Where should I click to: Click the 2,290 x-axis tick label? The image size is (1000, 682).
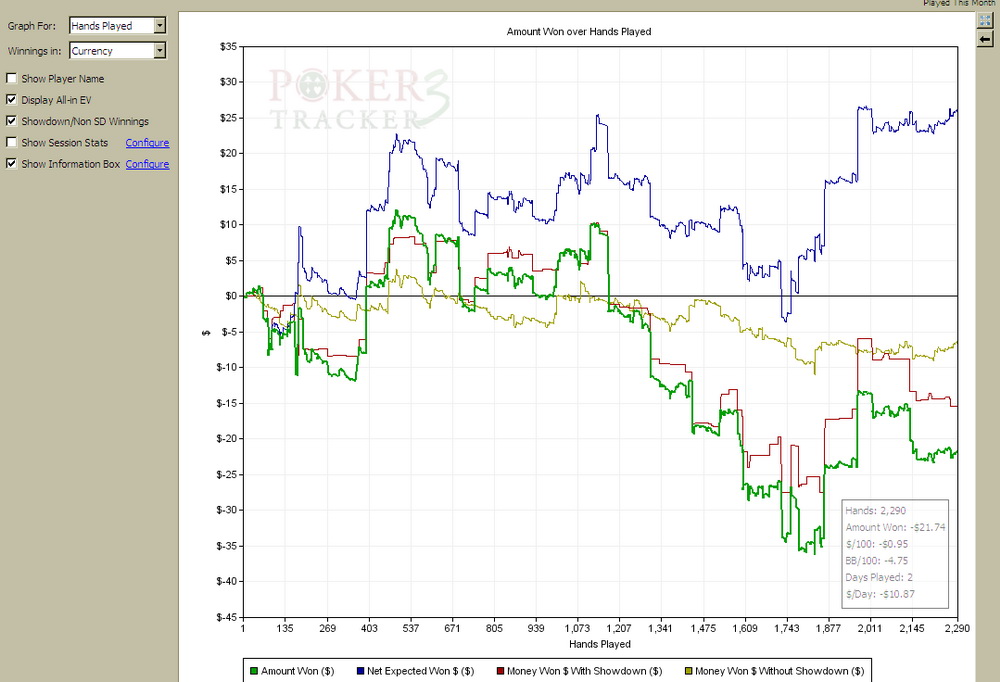[957, 628]
